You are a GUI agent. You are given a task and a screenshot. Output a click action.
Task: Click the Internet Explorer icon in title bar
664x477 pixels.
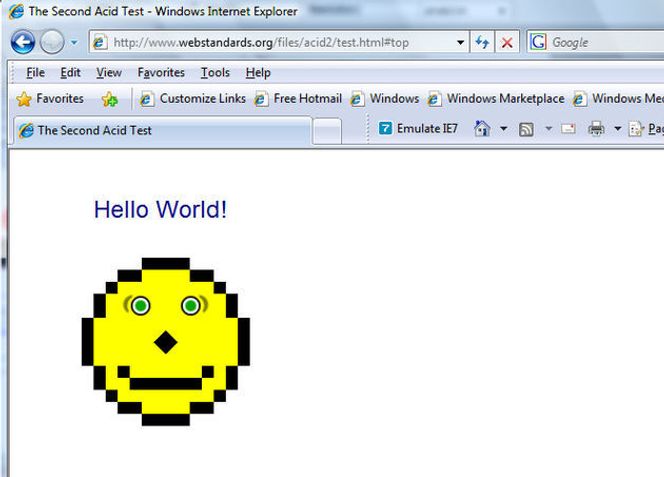16,11
